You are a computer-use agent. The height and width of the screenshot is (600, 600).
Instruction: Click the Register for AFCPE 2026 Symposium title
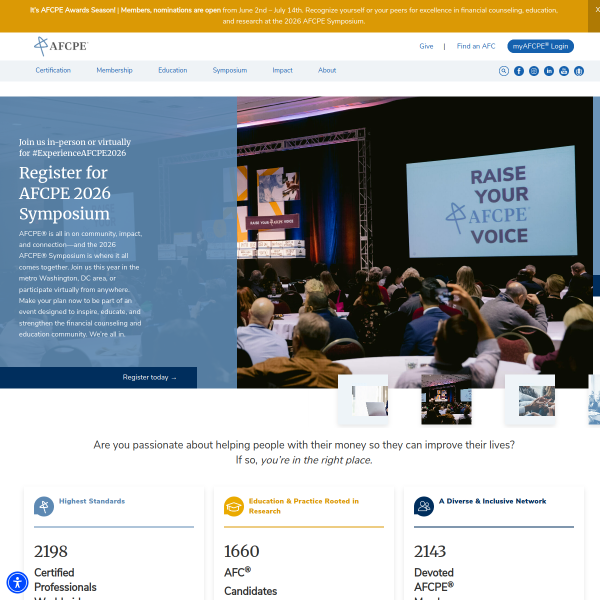pos(65,193)
